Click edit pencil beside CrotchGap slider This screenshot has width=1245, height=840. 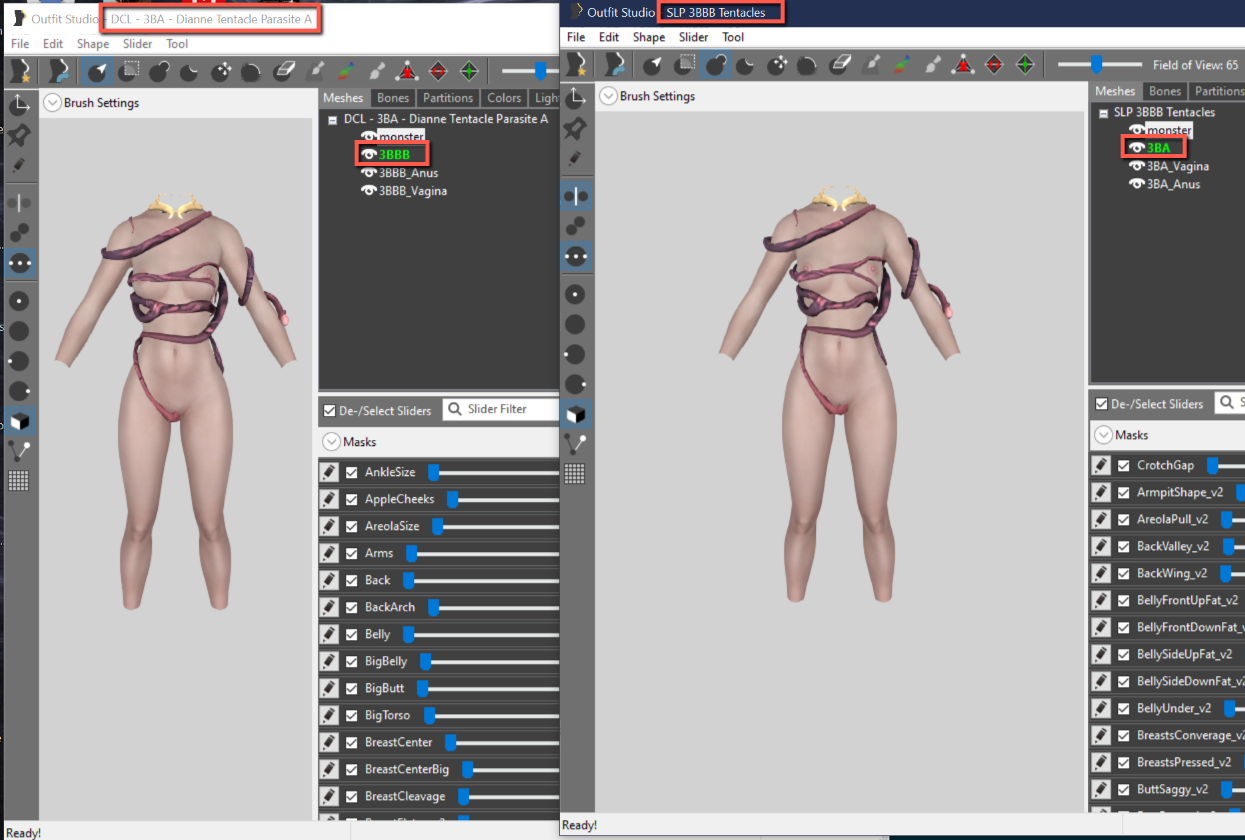point(1101,465)
